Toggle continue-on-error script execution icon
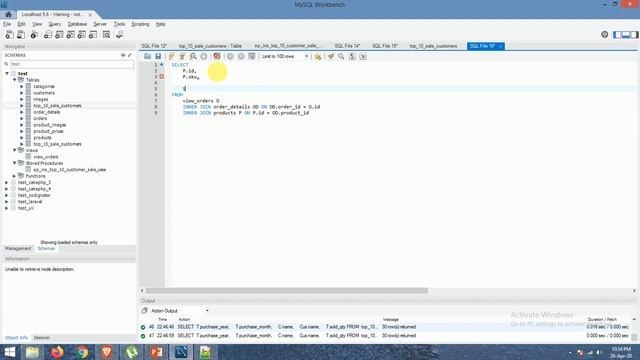640x360 pixels. [217, 56]
